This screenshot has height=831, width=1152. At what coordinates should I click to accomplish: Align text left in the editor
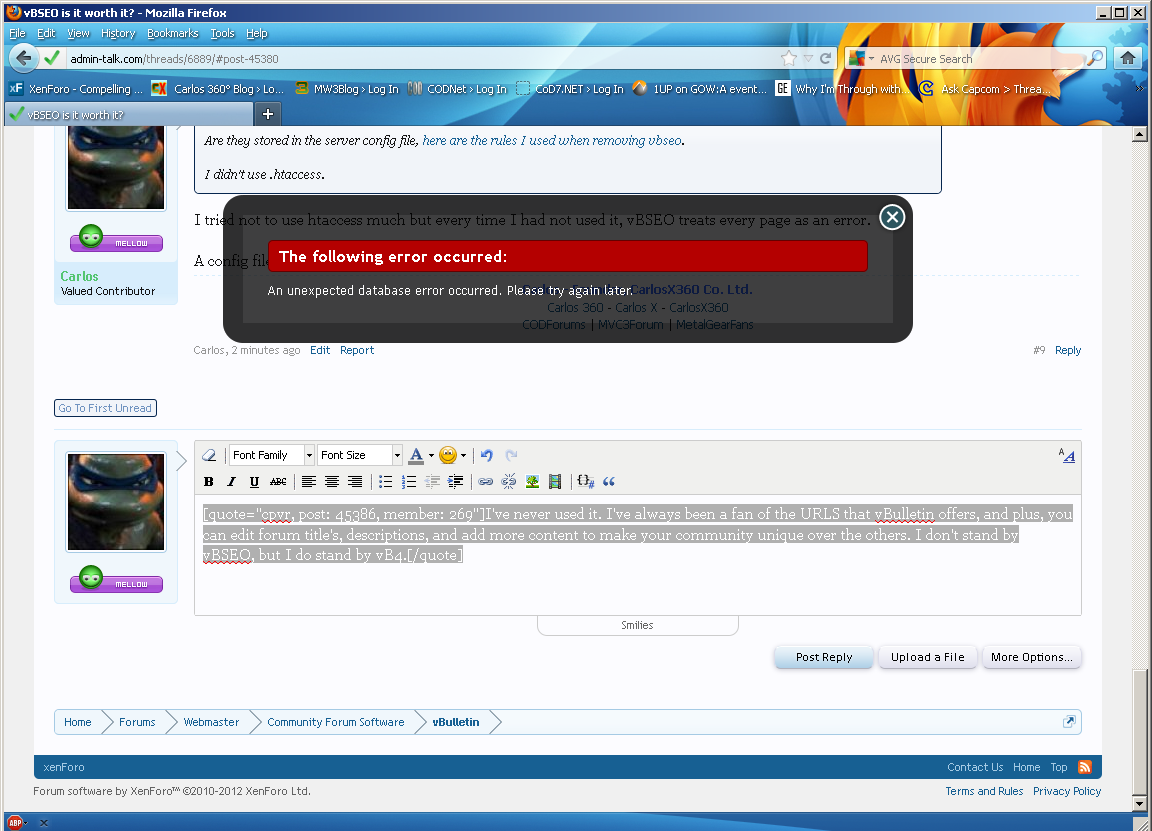click(x=309, y=482)
